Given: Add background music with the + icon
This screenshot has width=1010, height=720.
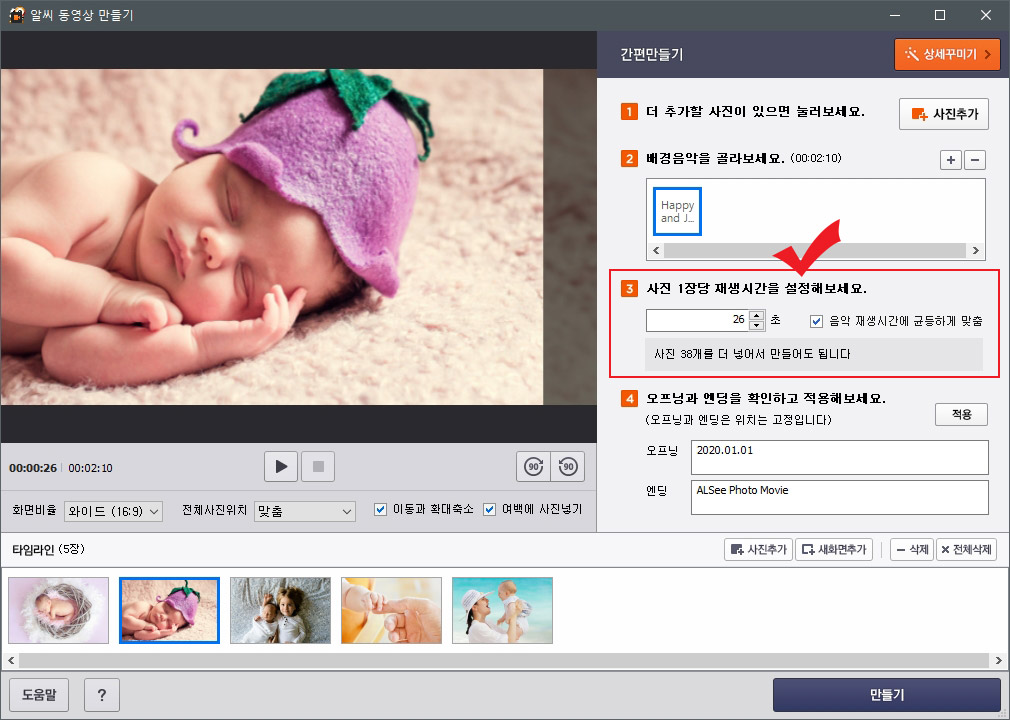Looking at the screenshot, I should 950,160.
